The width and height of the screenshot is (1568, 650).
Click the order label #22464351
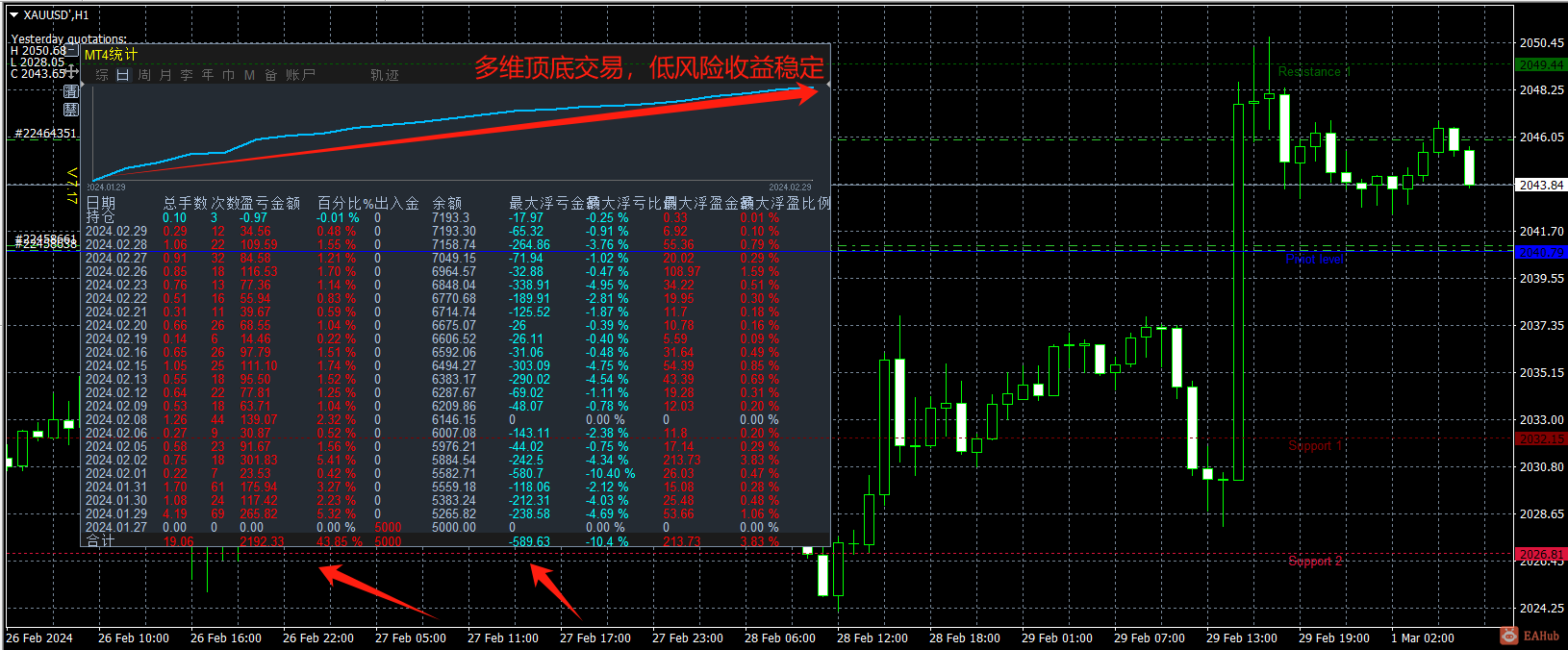[x=45, y=134]
